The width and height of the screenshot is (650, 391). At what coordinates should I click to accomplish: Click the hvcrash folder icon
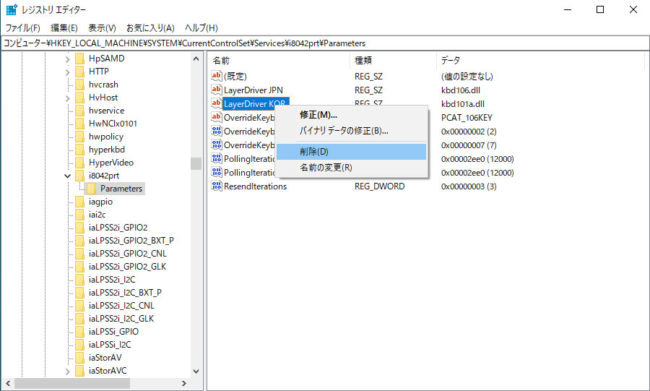click(80, 85)
